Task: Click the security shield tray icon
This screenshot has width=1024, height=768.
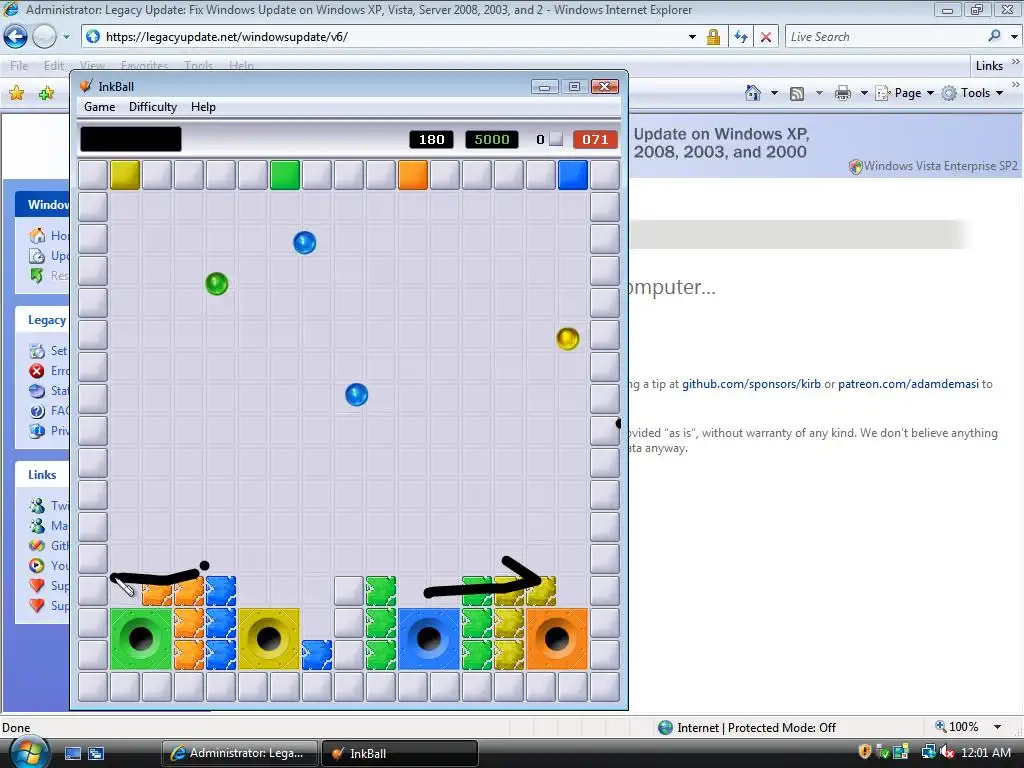Action: [x=865, y=752]
